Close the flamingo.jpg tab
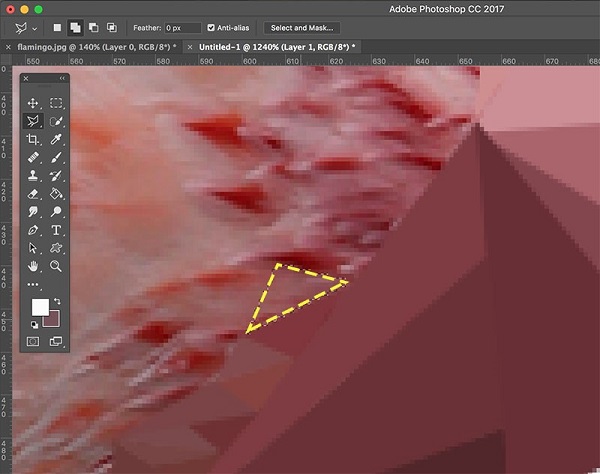Image resolution: width=600 pixels, height=474 pixels. pyautogui.click(x=8, y=47)
